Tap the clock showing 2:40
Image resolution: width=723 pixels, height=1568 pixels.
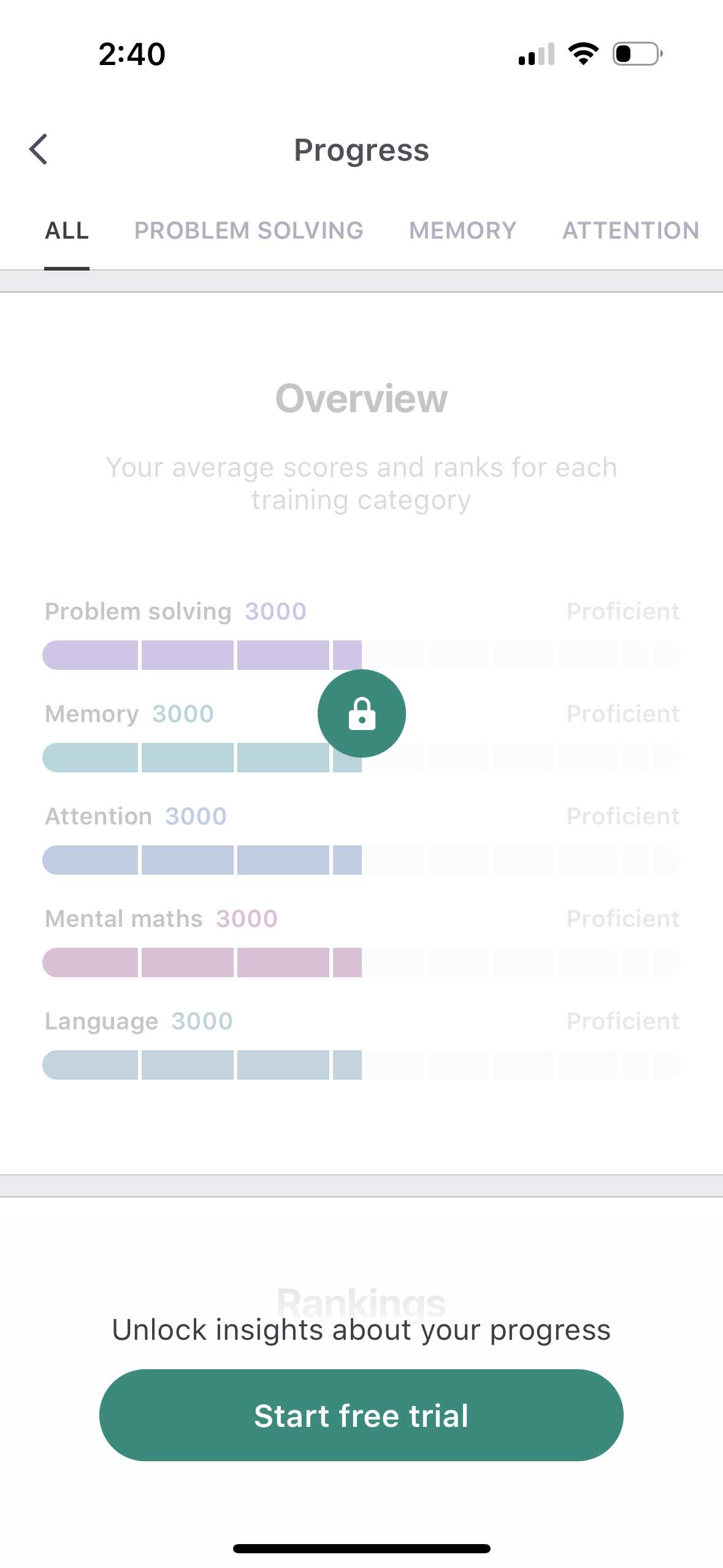[x=132, y=54]
